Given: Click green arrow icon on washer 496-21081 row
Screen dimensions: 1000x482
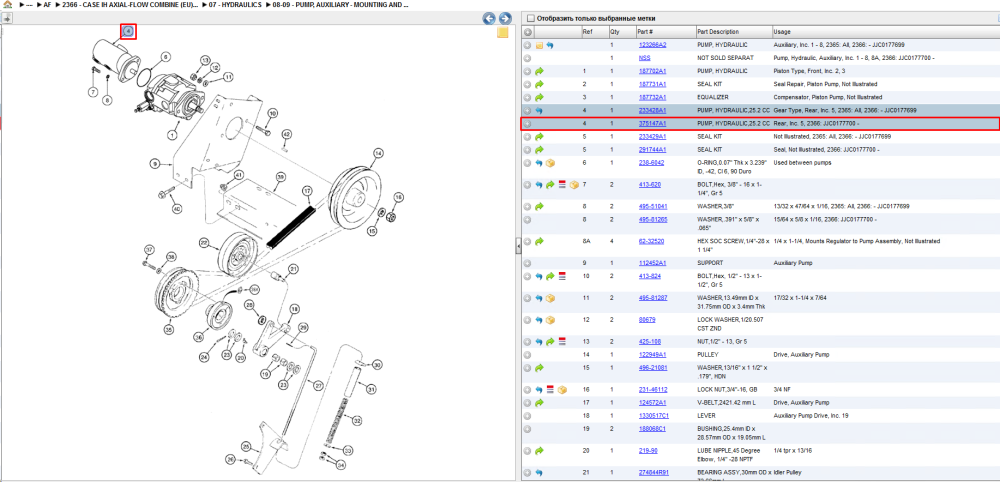Looking at the screenshot, I should click(539, 368).
